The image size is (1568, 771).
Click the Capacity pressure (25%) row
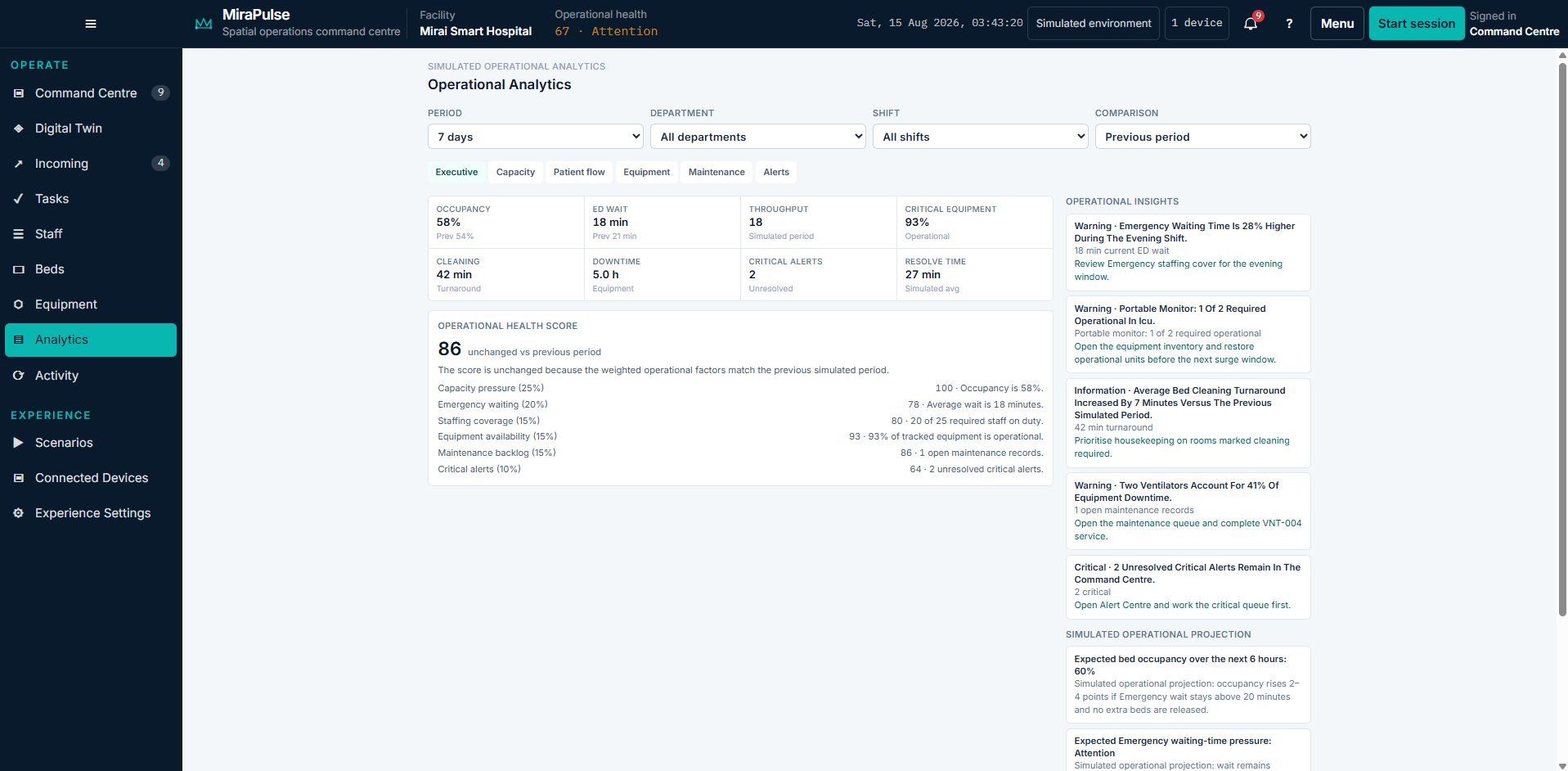tap(740, 388)
